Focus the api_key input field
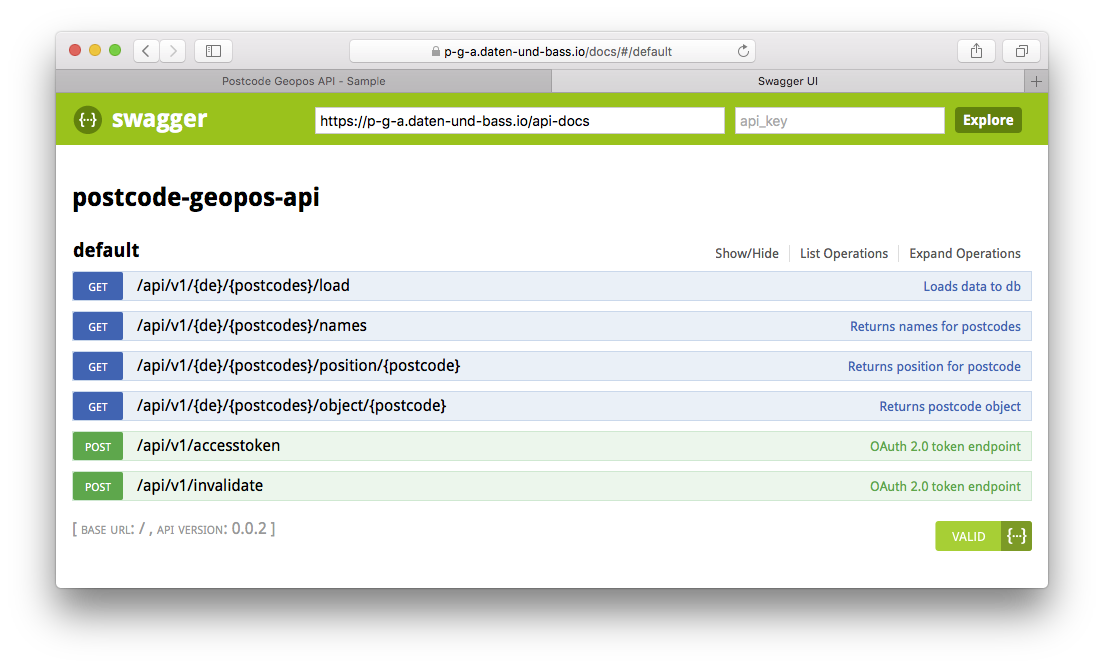This screenshot has height=668, width=1104. pyautogui.click(x=839, y=120)
